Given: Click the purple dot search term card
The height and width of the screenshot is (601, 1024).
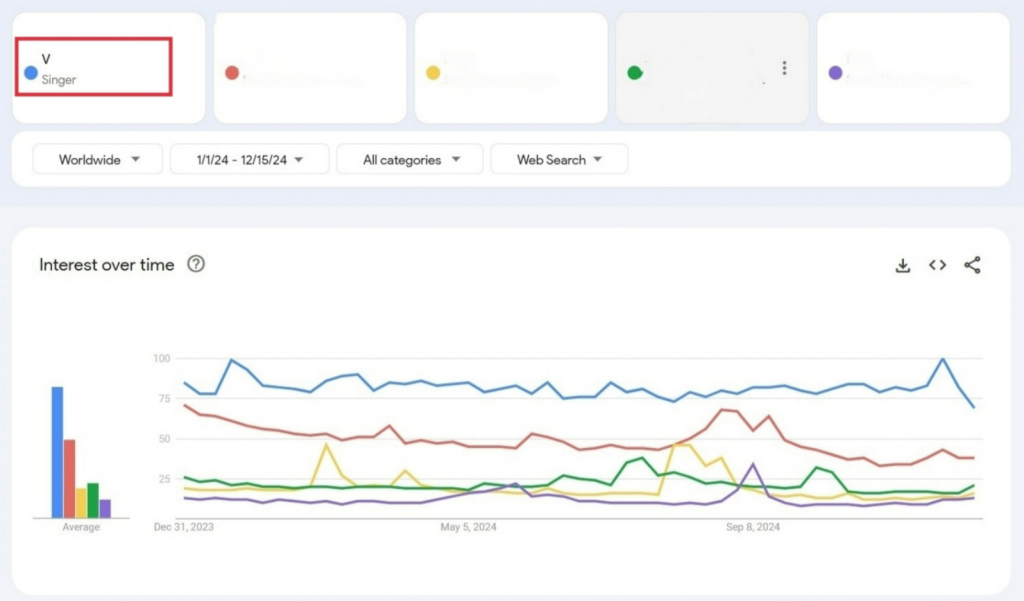Looking at the screenshot, I should point(912,68).
